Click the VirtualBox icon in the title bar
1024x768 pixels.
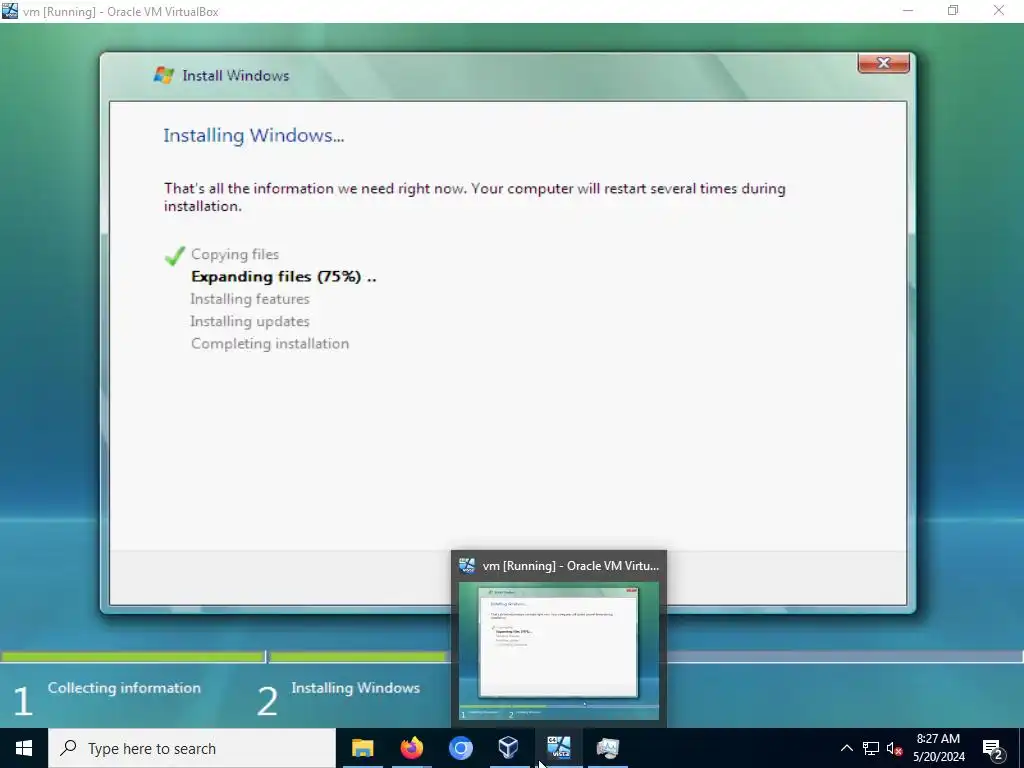(x=10, y=11)
